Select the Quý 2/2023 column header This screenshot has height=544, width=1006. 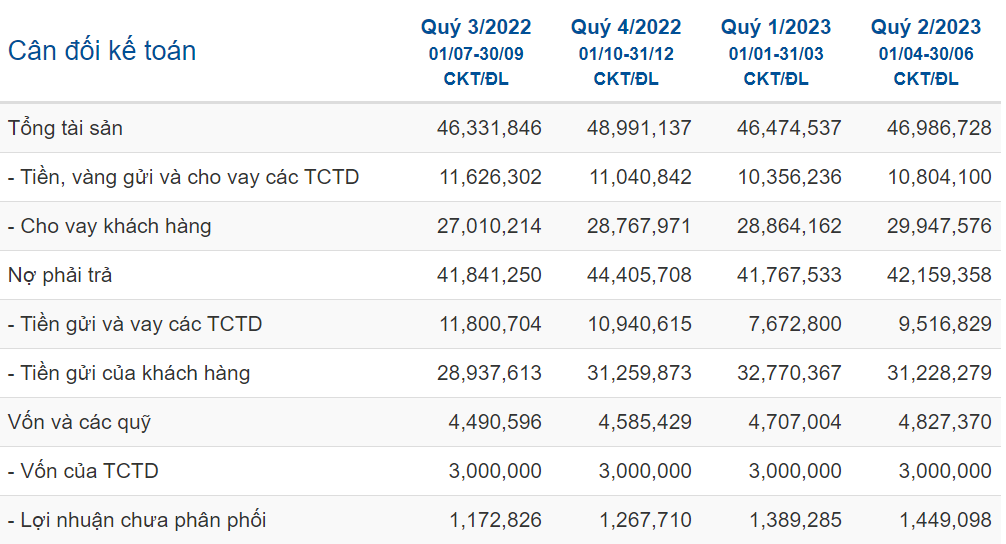coord(926,27)
